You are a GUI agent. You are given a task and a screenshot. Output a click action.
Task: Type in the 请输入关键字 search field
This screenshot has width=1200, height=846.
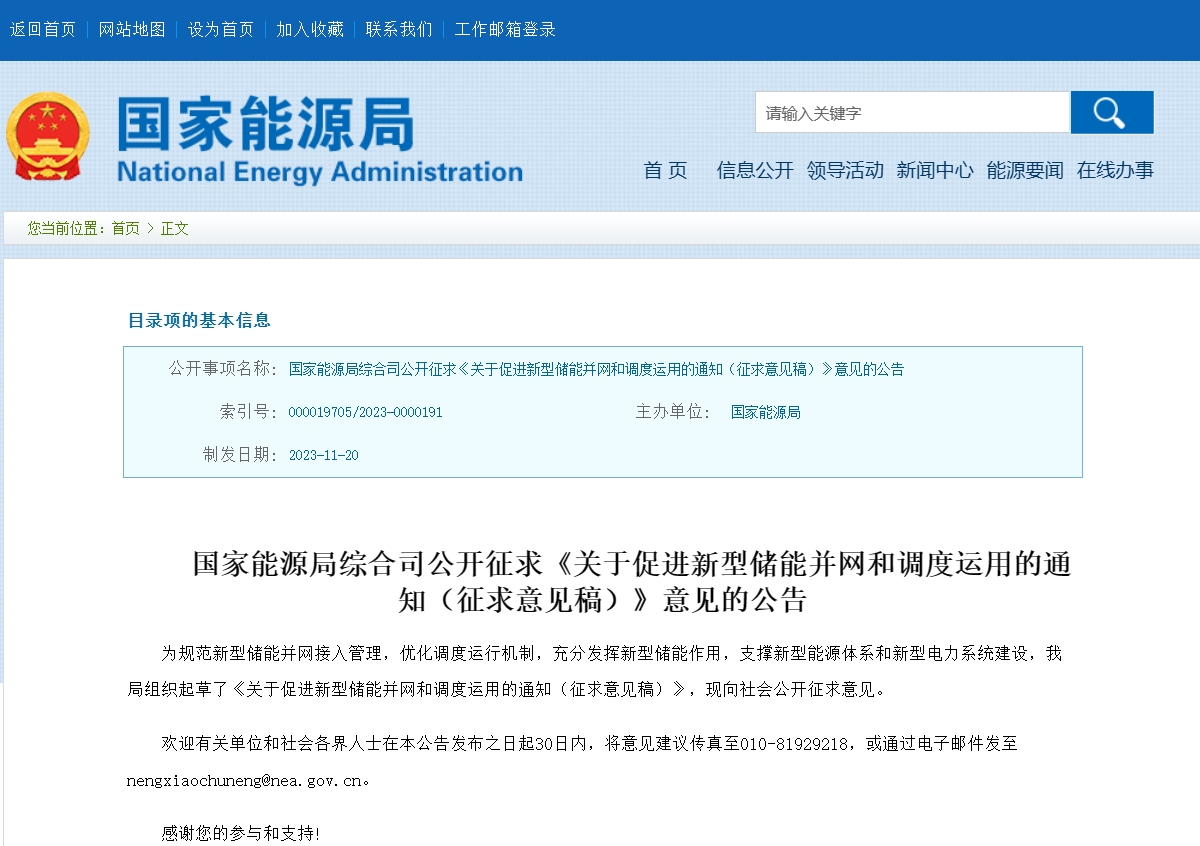(911, 113)
